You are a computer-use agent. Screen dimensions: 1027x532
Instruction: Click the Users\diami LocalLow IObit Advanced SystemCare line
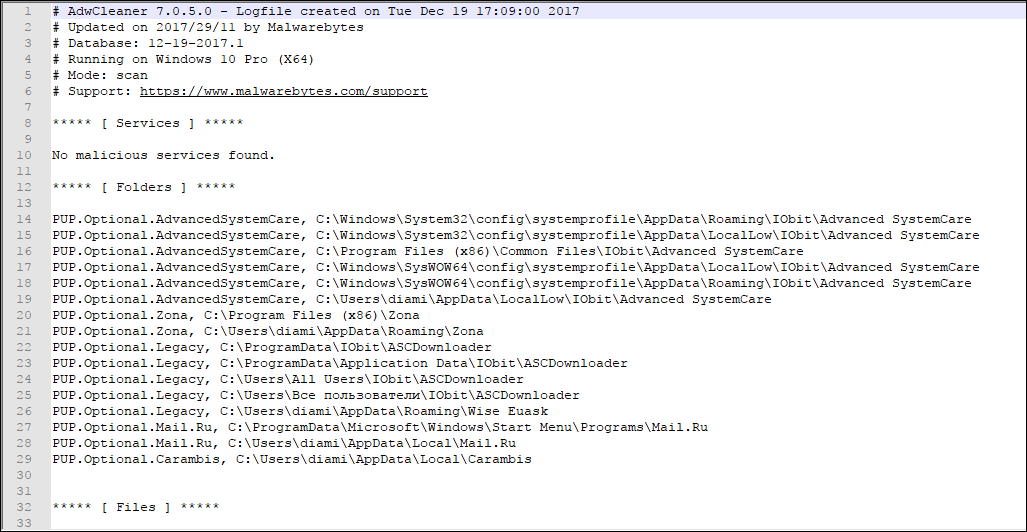tap(412, 299)
